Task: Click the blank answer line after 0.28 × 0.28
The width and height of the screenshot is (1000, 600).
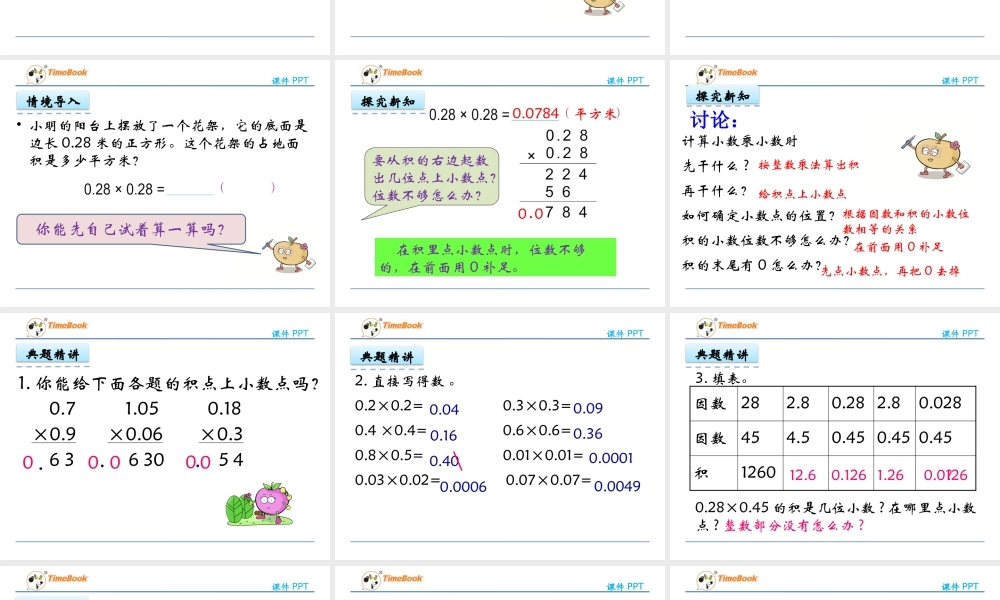Action: click(x=192, y=188)
